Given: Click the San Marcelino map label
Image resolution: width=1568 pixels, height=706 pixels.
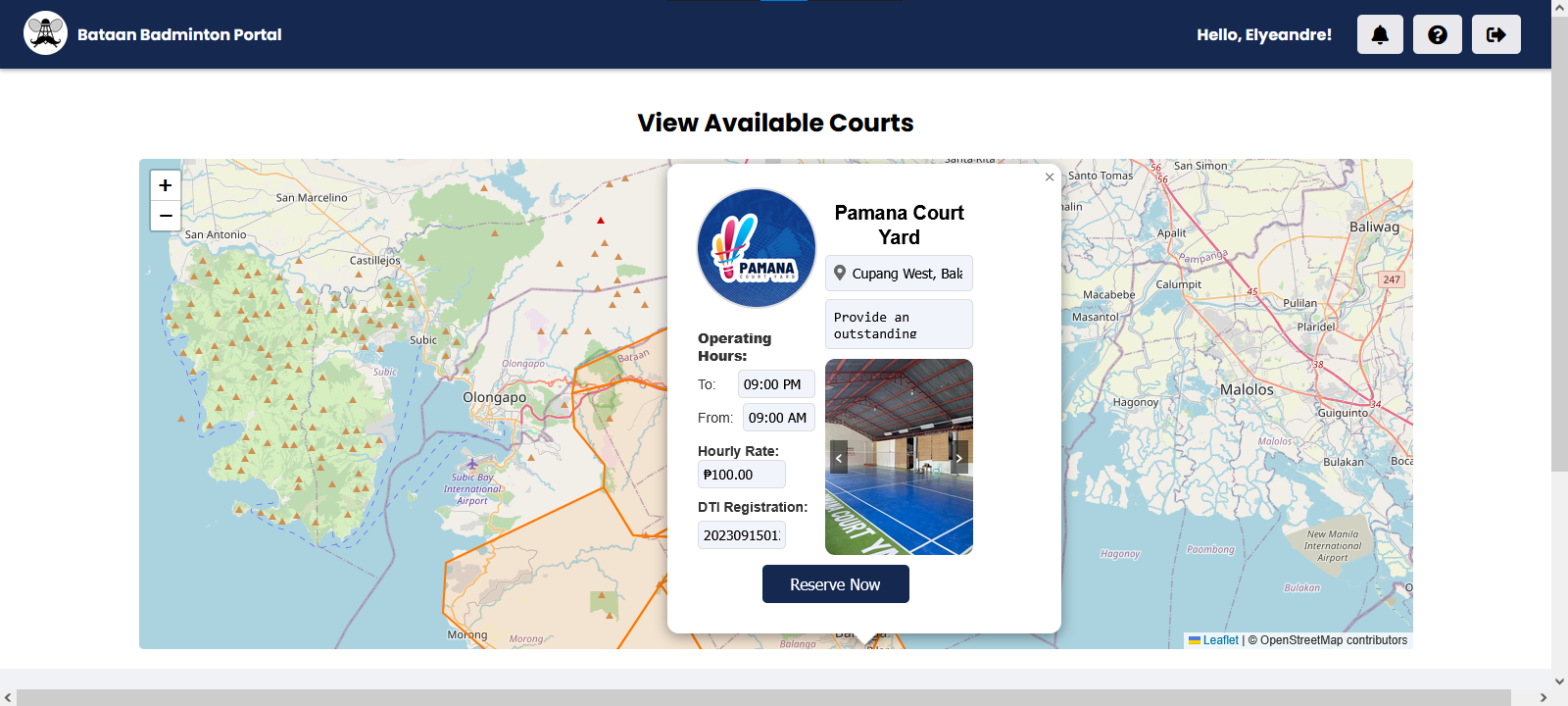Looking at the screenshot, I should (x=312, y=197).
